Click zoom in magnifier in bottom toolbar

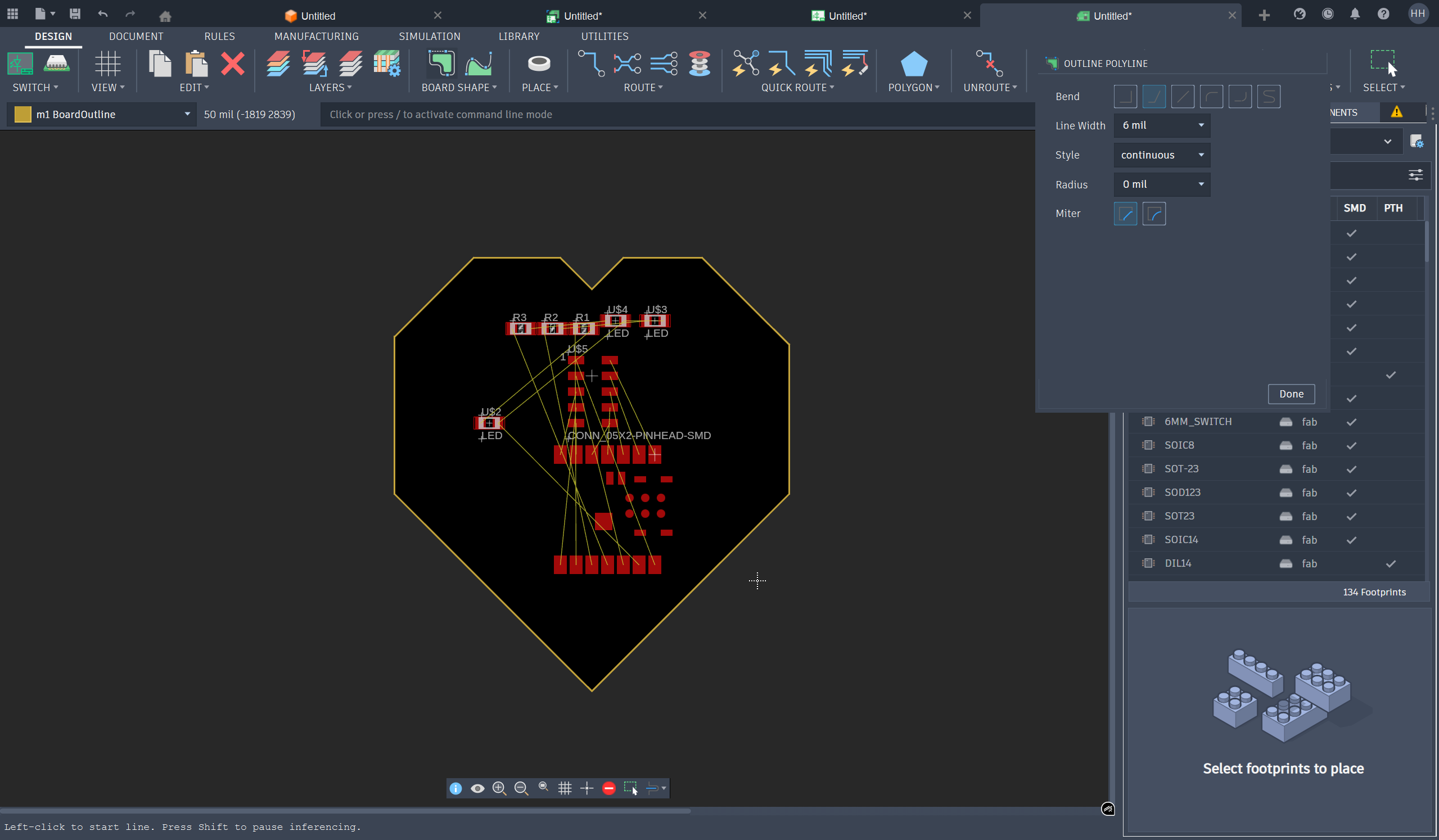[499, 788]
